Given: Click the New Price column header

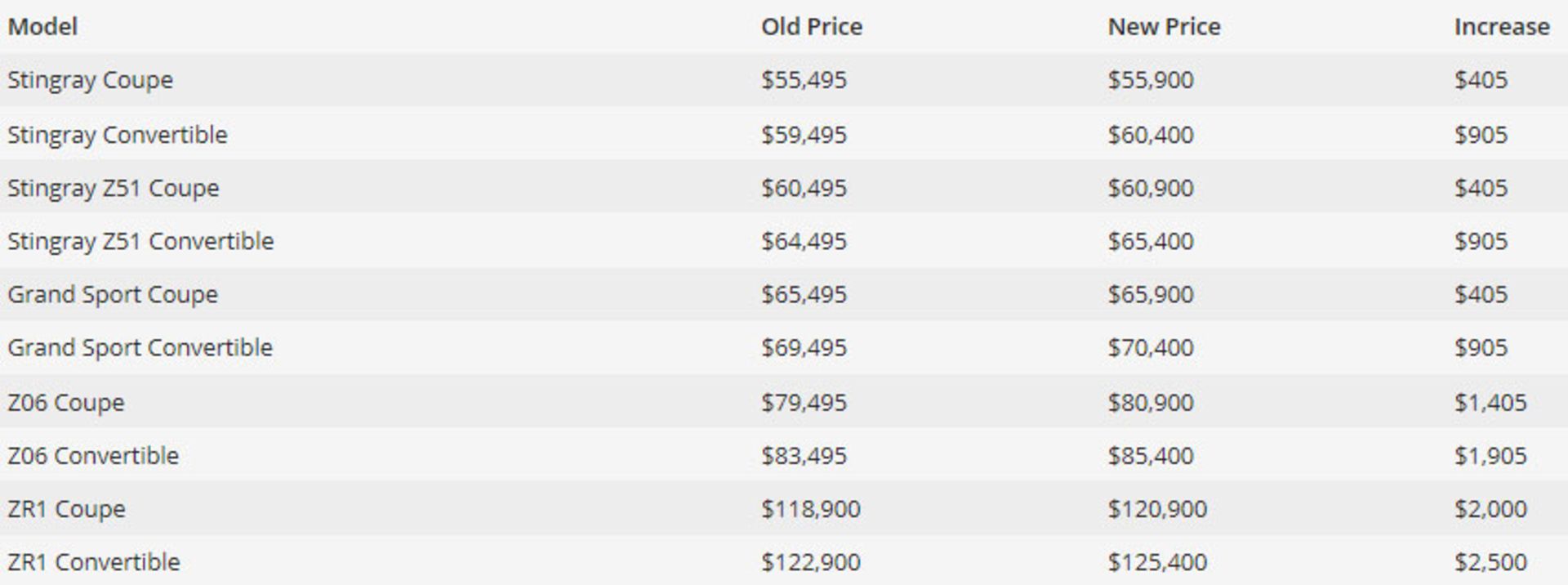Looking at the screenshot, I should click(x=1164, y=26).
